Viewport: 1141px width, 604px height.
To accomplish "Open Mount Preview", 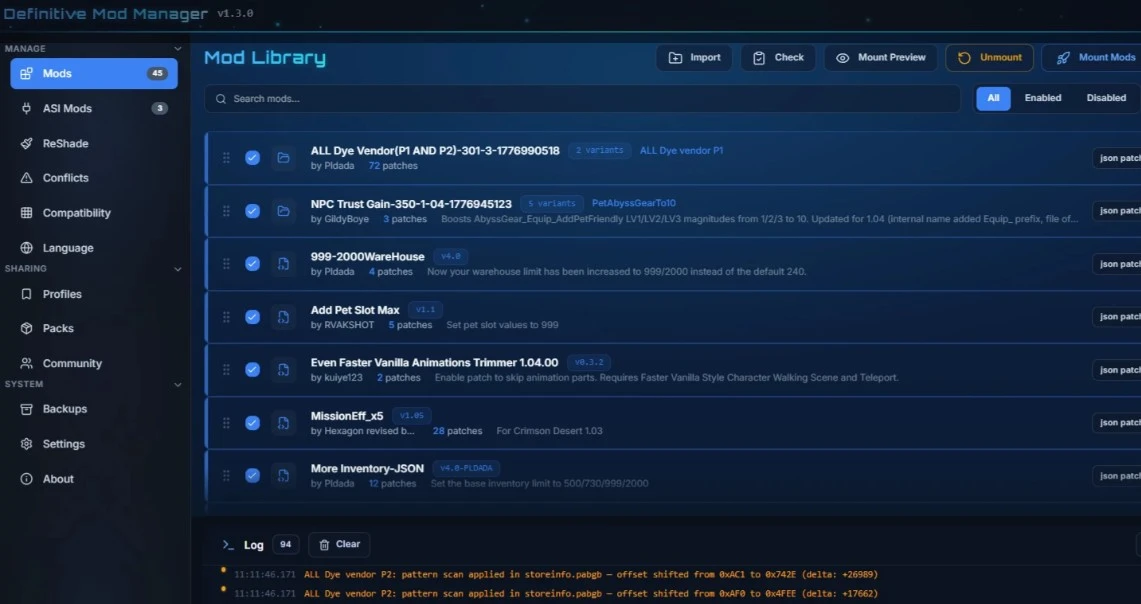I will coord(880,57).
